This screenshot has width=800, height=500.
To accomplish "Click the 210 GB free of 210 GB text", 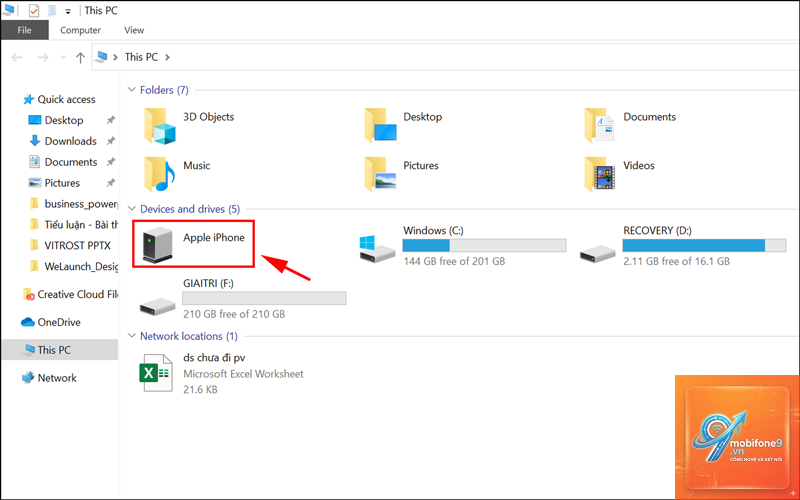I will click(x=234, y=314).
